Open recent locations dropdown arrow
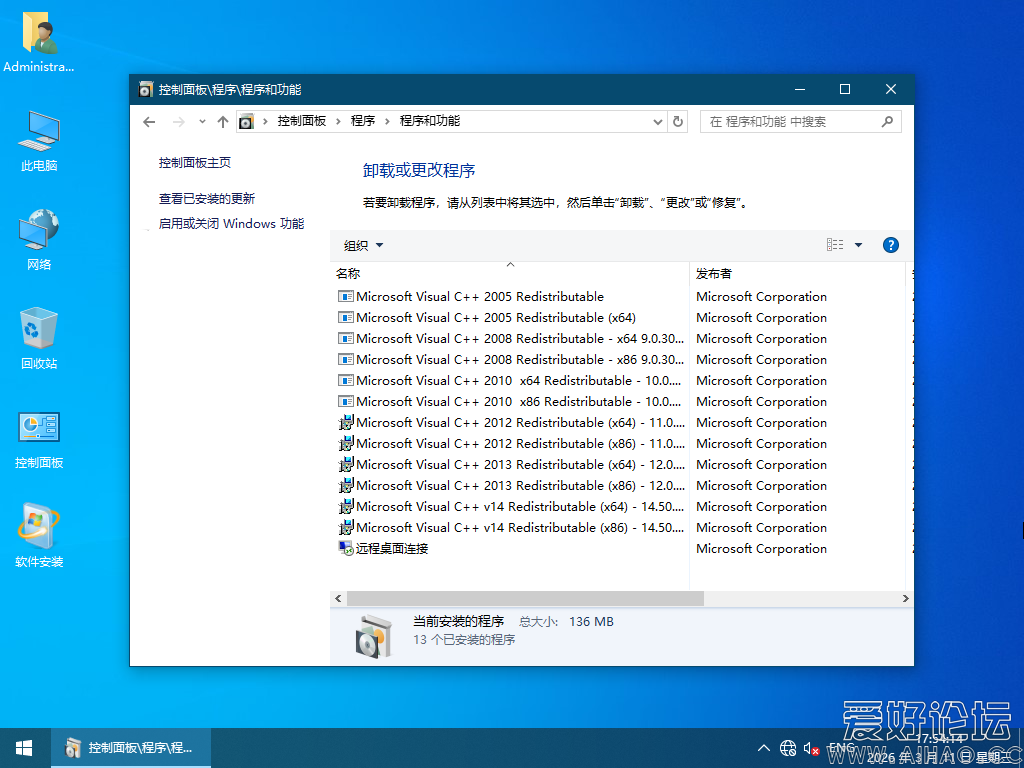 point(202,121)
